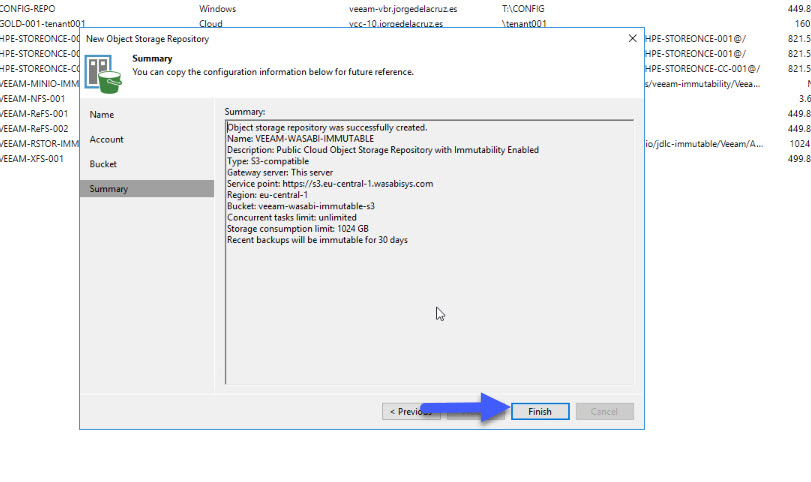Select the VEEAM-NFS-001 repository row
The height and width of the screenshot is (482, 811).
33,99
